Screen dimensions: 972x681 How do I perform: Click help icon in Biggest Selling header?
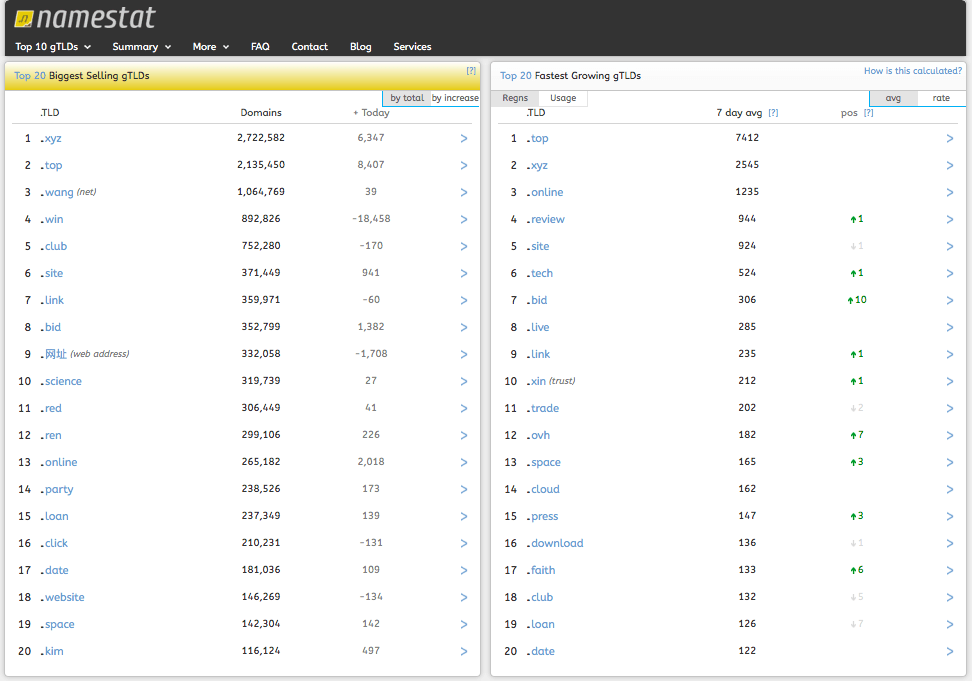click(x=471, y=71)
